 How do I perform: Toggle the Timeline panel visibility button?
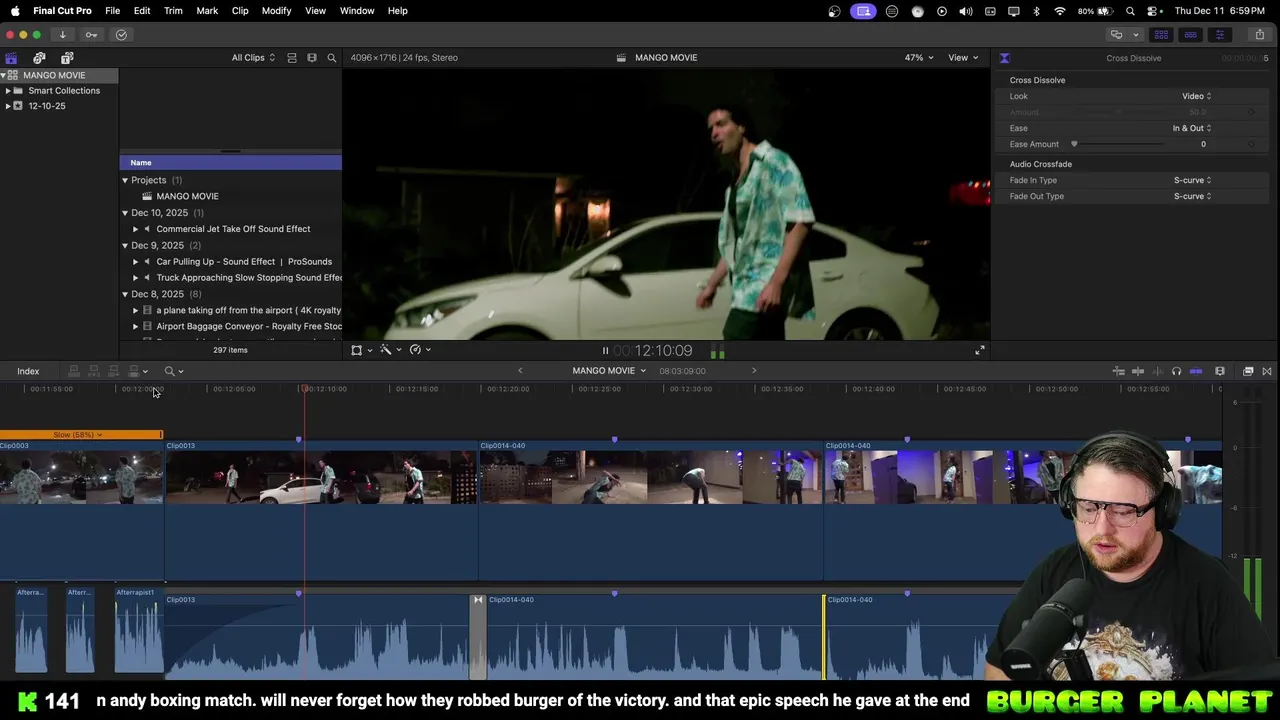tap(1190, 35)
